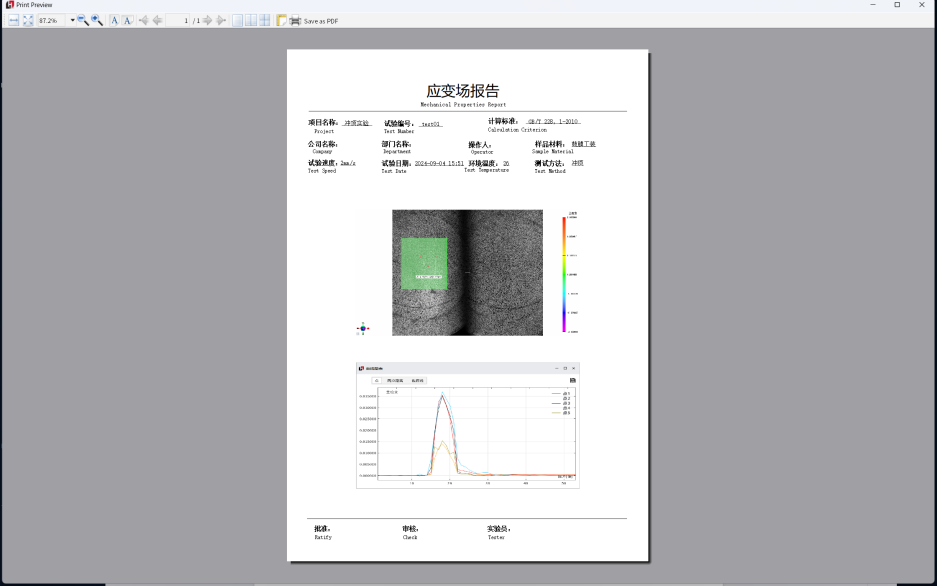The height and width of the screenshot is (586, 937).
Task: Jump to the last page
Action: tap(221, 20)
